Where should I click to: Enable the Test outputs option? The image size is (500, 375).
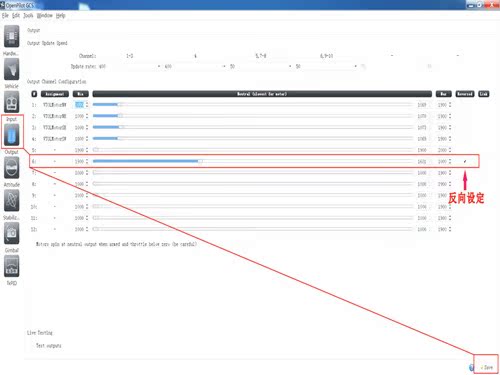tap(48, 346)
